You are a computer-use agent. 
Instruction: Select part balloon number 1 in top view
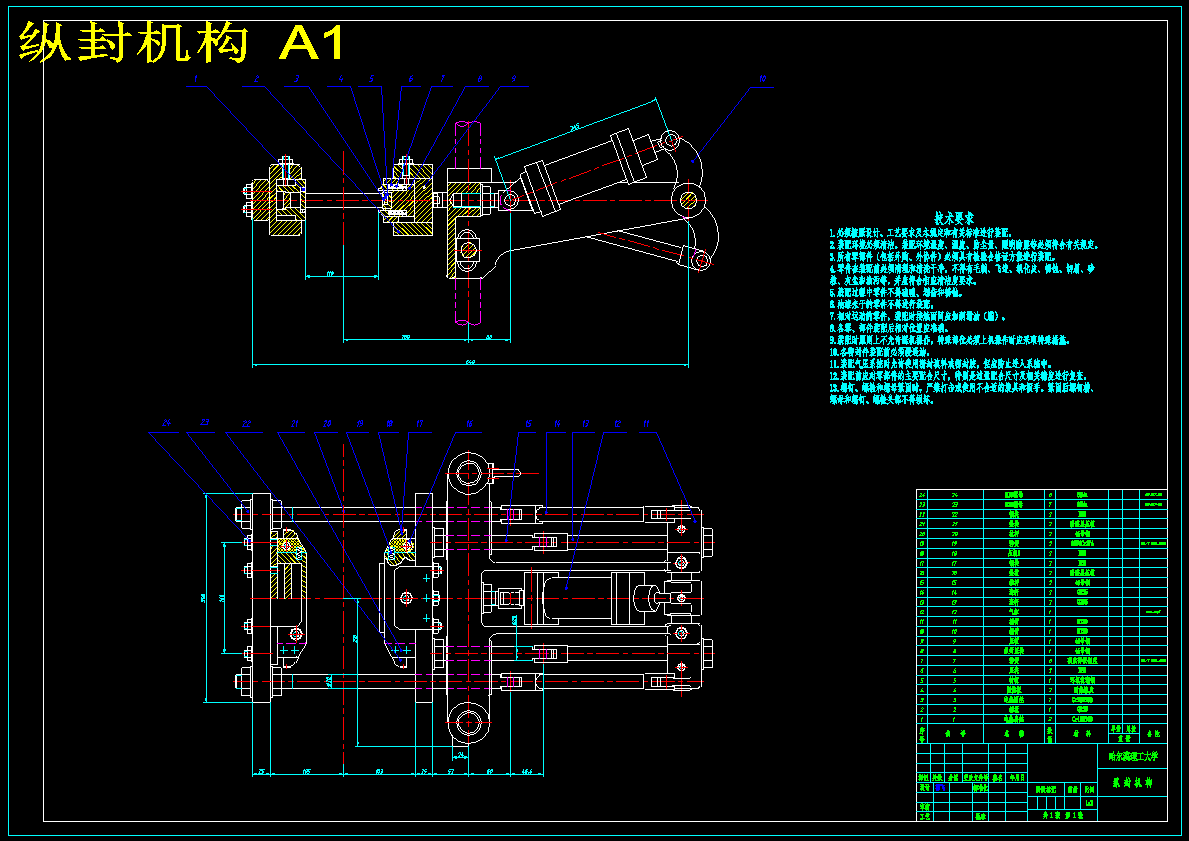[196, 78]
